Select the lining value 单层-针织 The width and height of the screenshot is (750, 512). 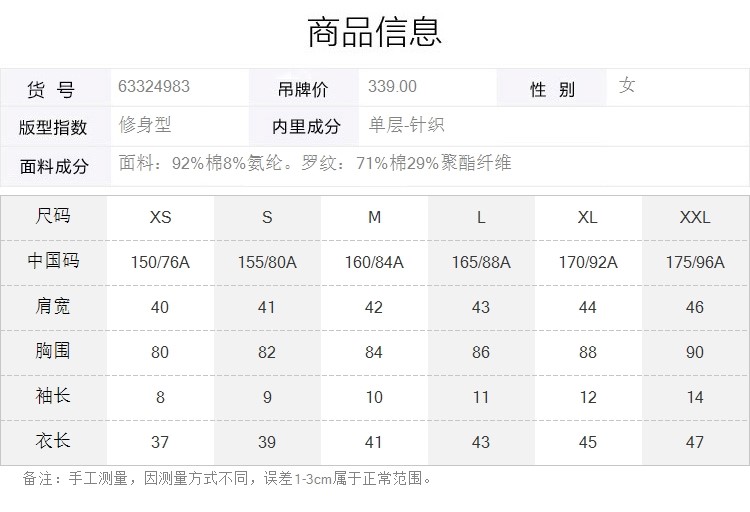pos(406,125)
